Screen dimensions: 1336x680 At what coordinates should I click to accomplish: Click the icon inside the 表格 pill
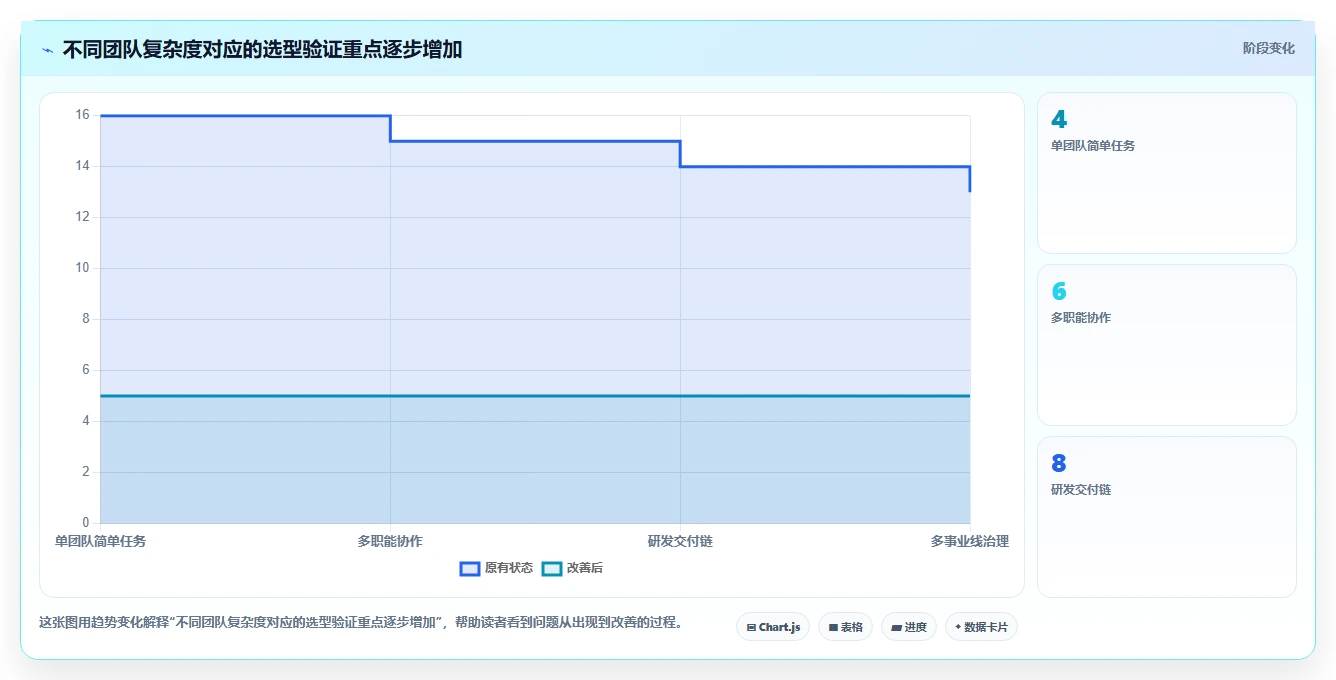(x=833, y=628)
